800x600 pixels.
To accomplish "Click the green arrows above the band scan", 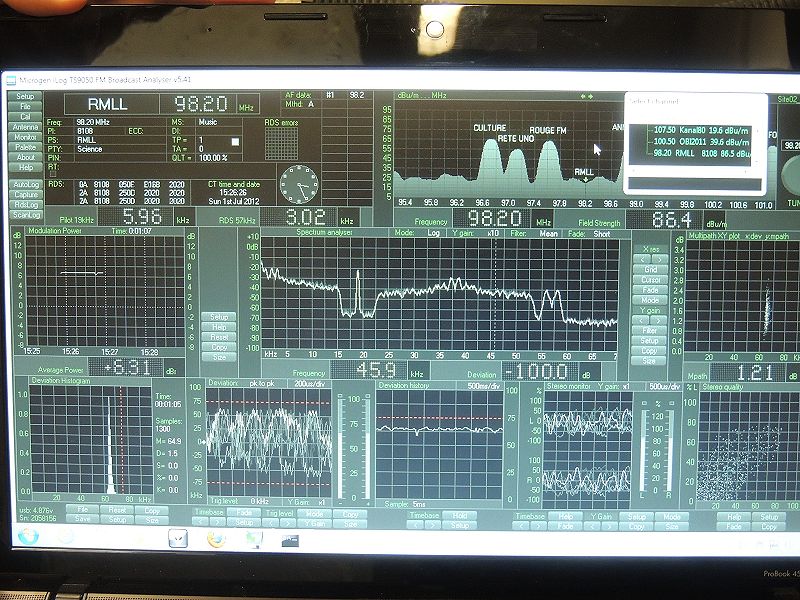I will 587,96.
